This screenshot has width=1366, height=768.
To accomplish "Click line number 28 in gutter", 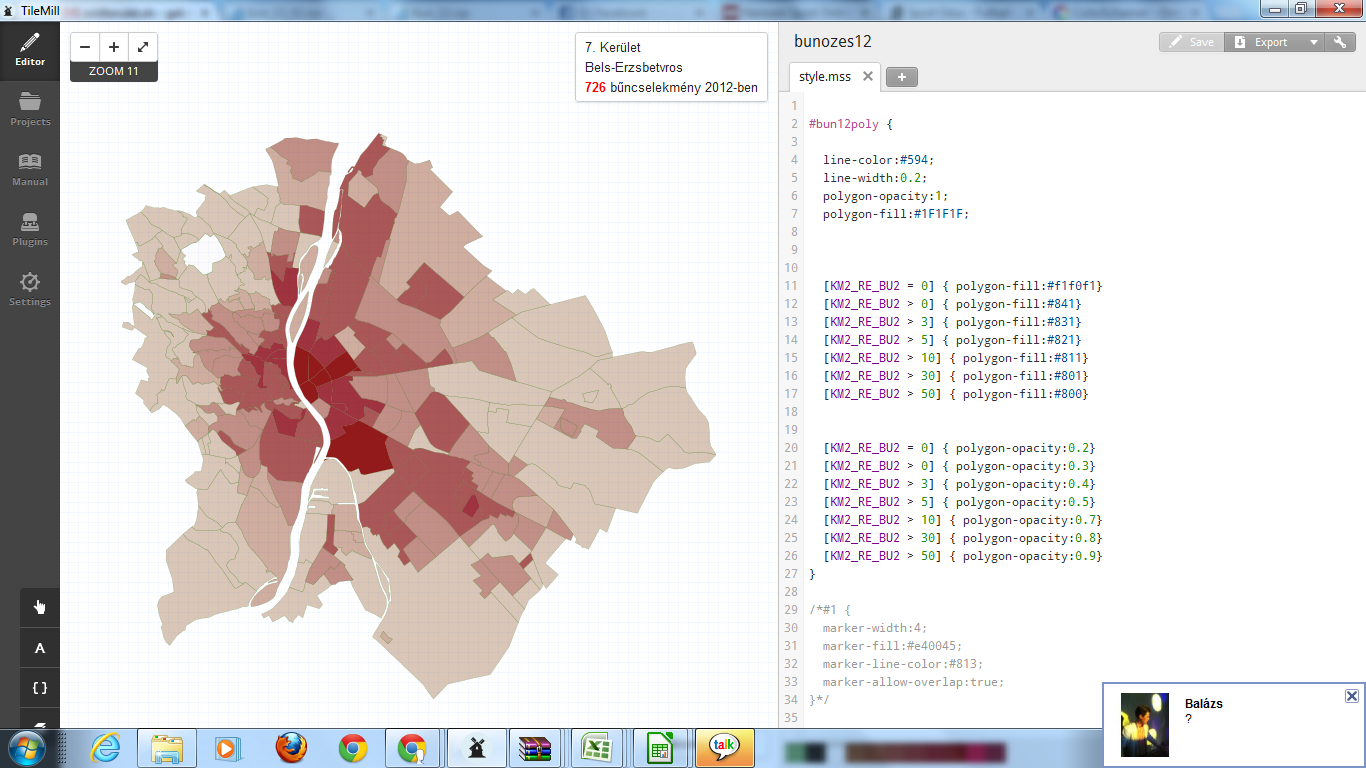I will point(792,592).
